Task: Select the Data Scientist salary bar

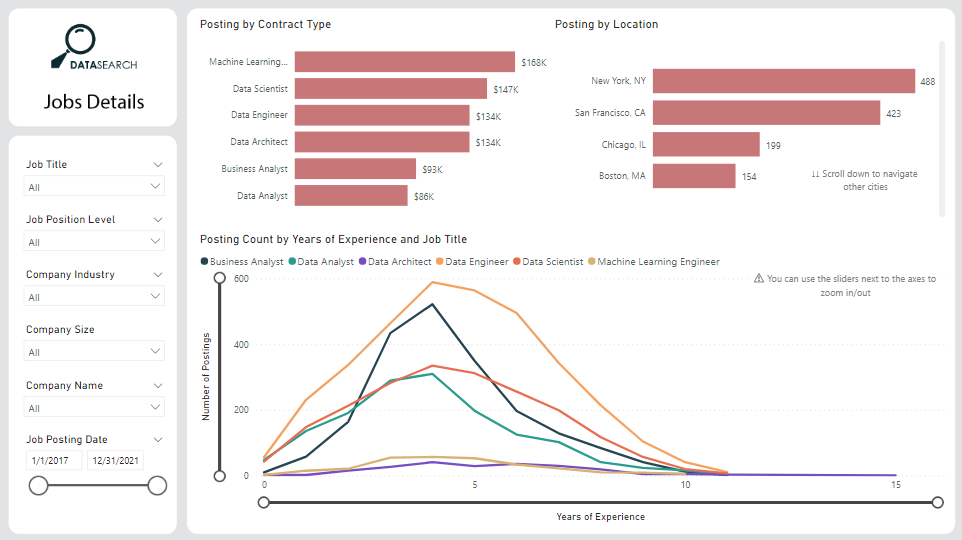Action: 390,89
